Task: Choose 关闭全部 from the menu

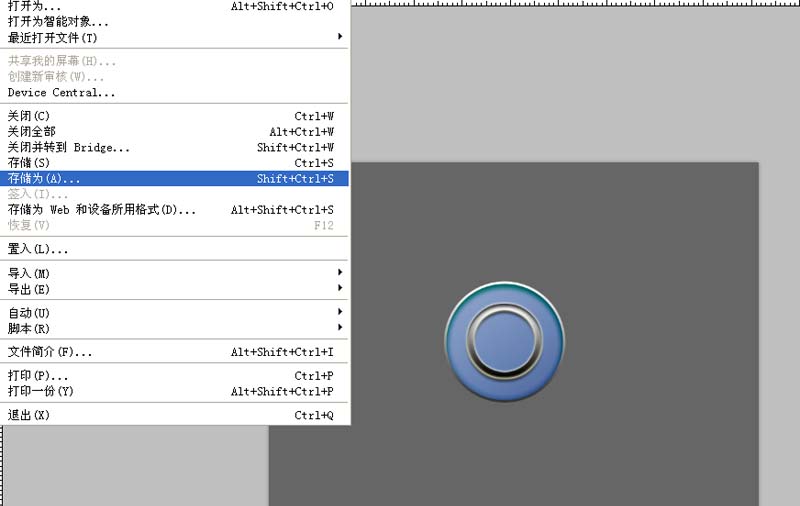Action: (x=174, y=132)
